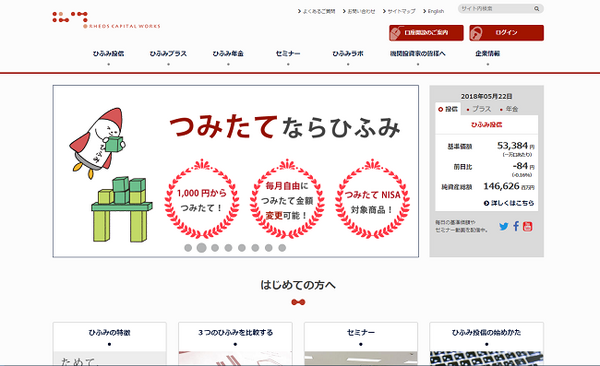
Task: Select the first carousel dot
Action: (188, 248)
